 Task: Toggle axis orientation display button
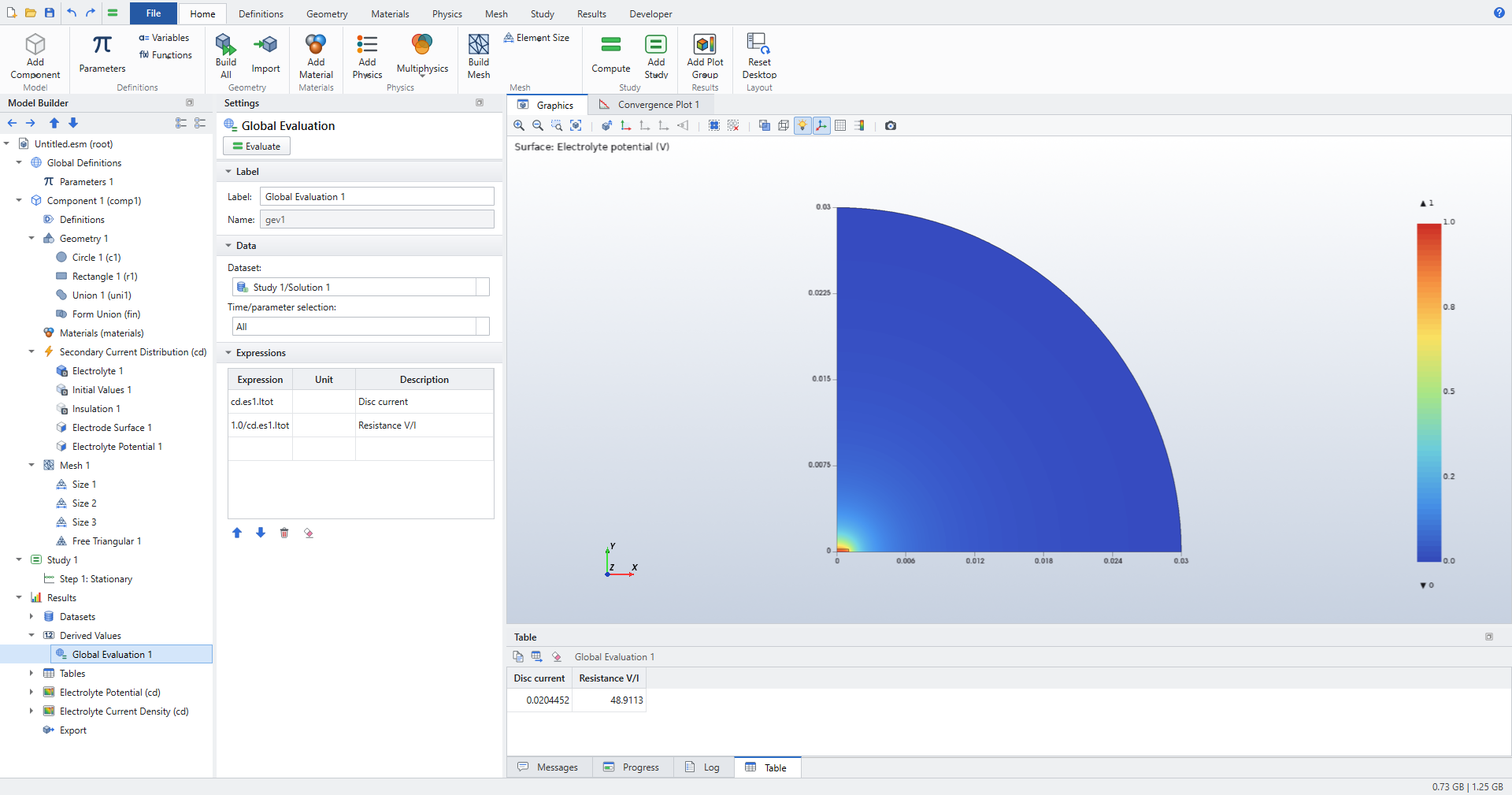pos(821,125)
